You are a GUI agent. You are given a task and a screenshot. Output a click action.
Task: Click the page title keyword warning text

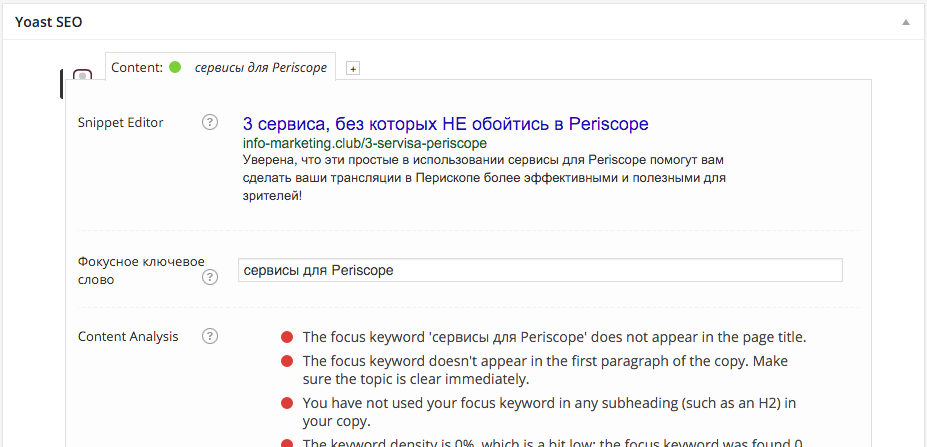point(554,337)
